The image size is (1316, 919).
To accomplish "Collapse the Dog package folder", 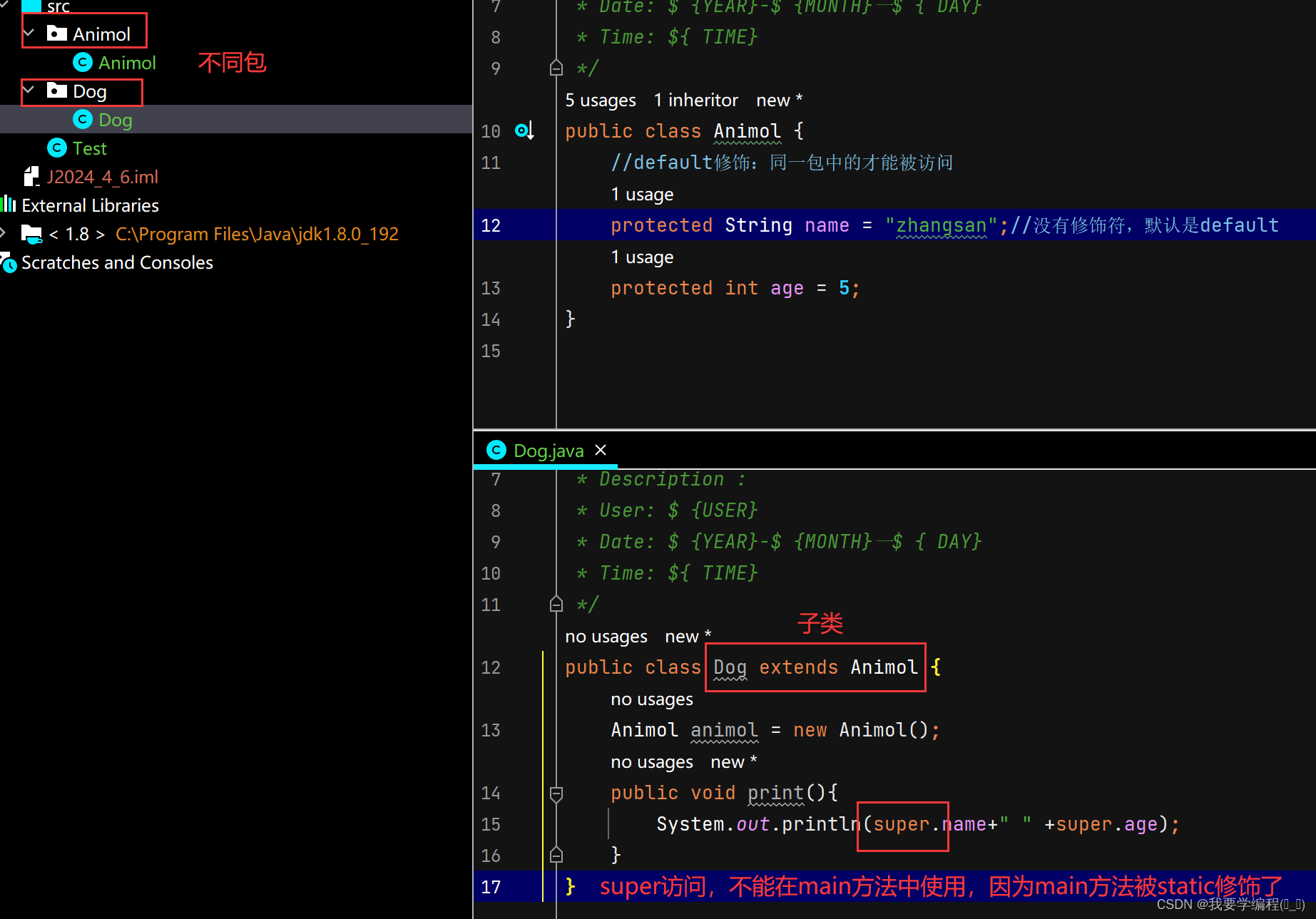I will point(29,91).
